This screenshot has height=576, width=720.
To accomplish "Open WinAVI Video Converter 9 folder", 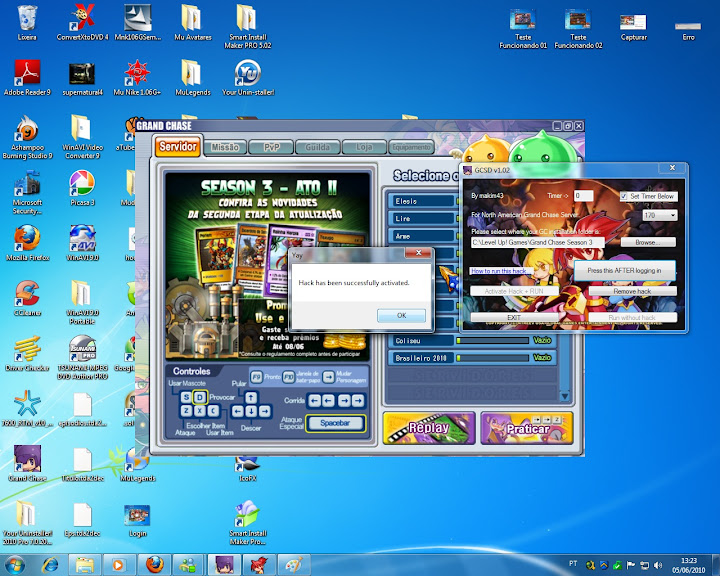I will [x=83, y=137].
